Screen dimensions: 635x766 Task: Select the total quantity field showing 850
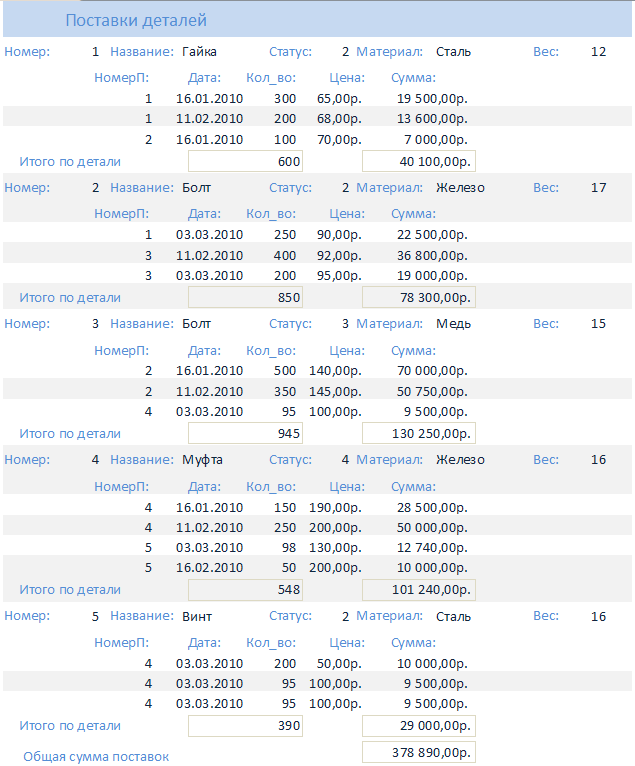(245, 297)
